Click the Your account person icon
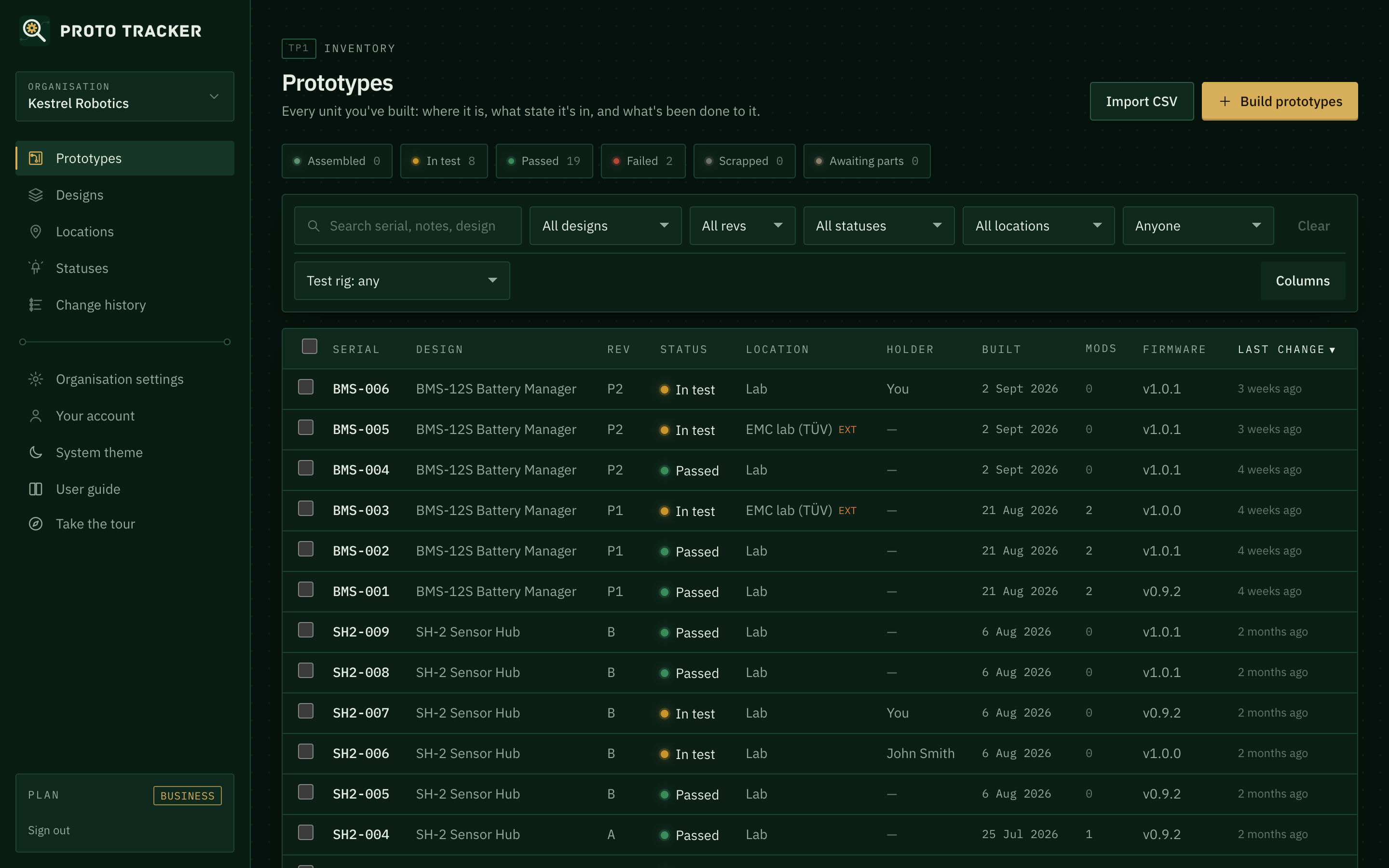The image size is (1389, 868). tap(36, 416)
